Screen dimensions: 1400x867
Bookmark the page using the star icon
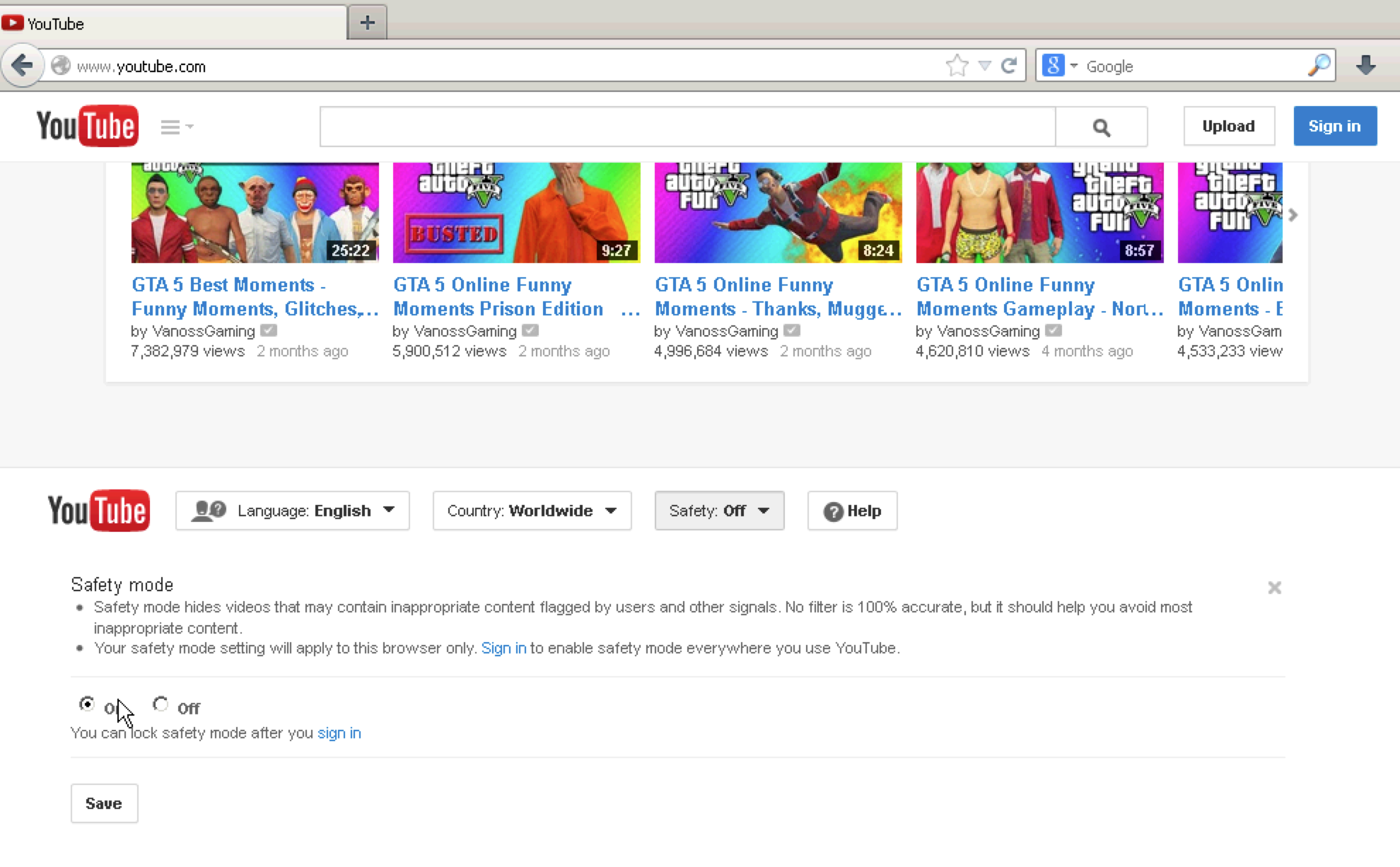pos(957,65)
